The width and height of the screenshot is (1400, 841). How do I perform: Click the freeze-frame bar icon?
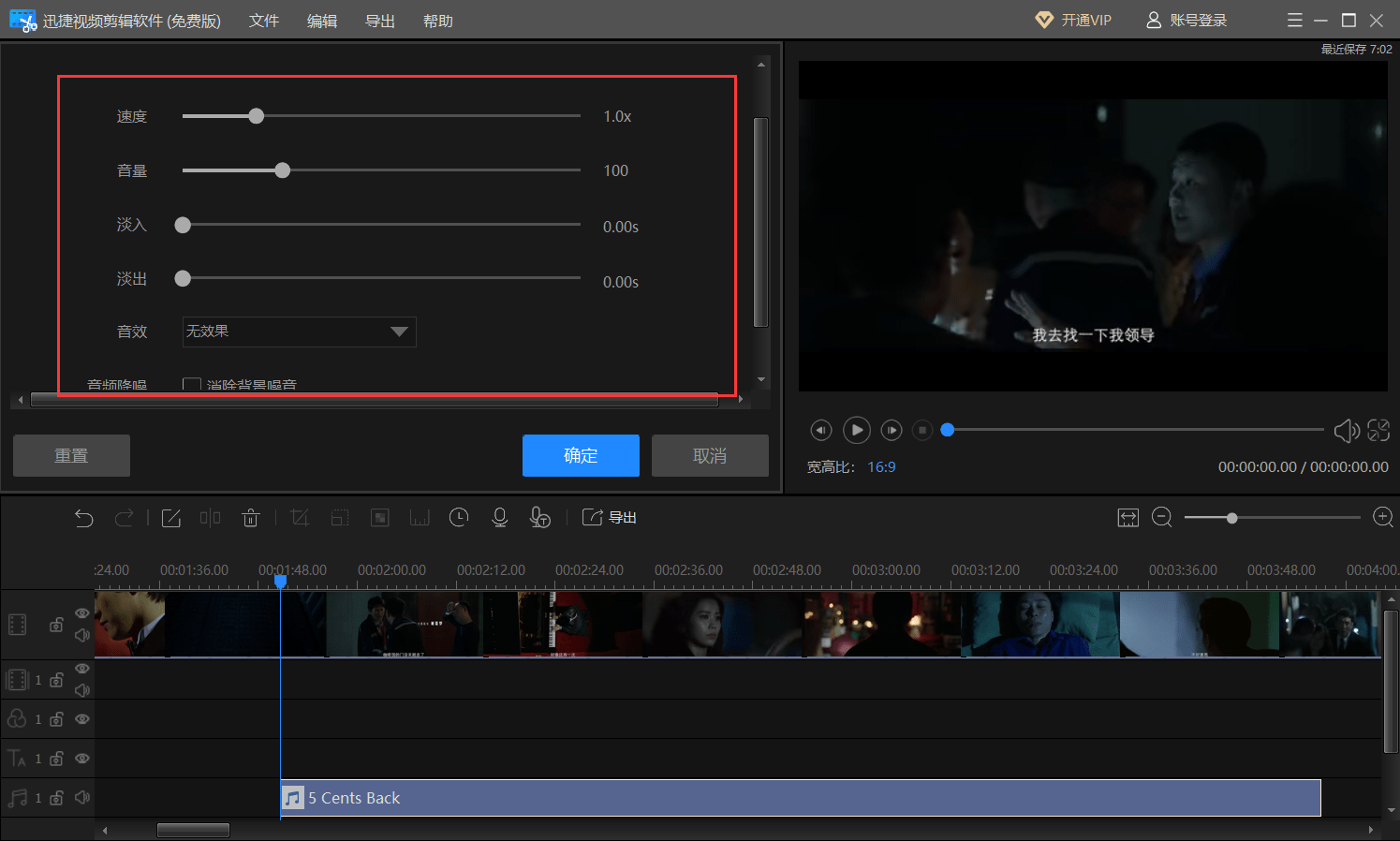point(420,518)
